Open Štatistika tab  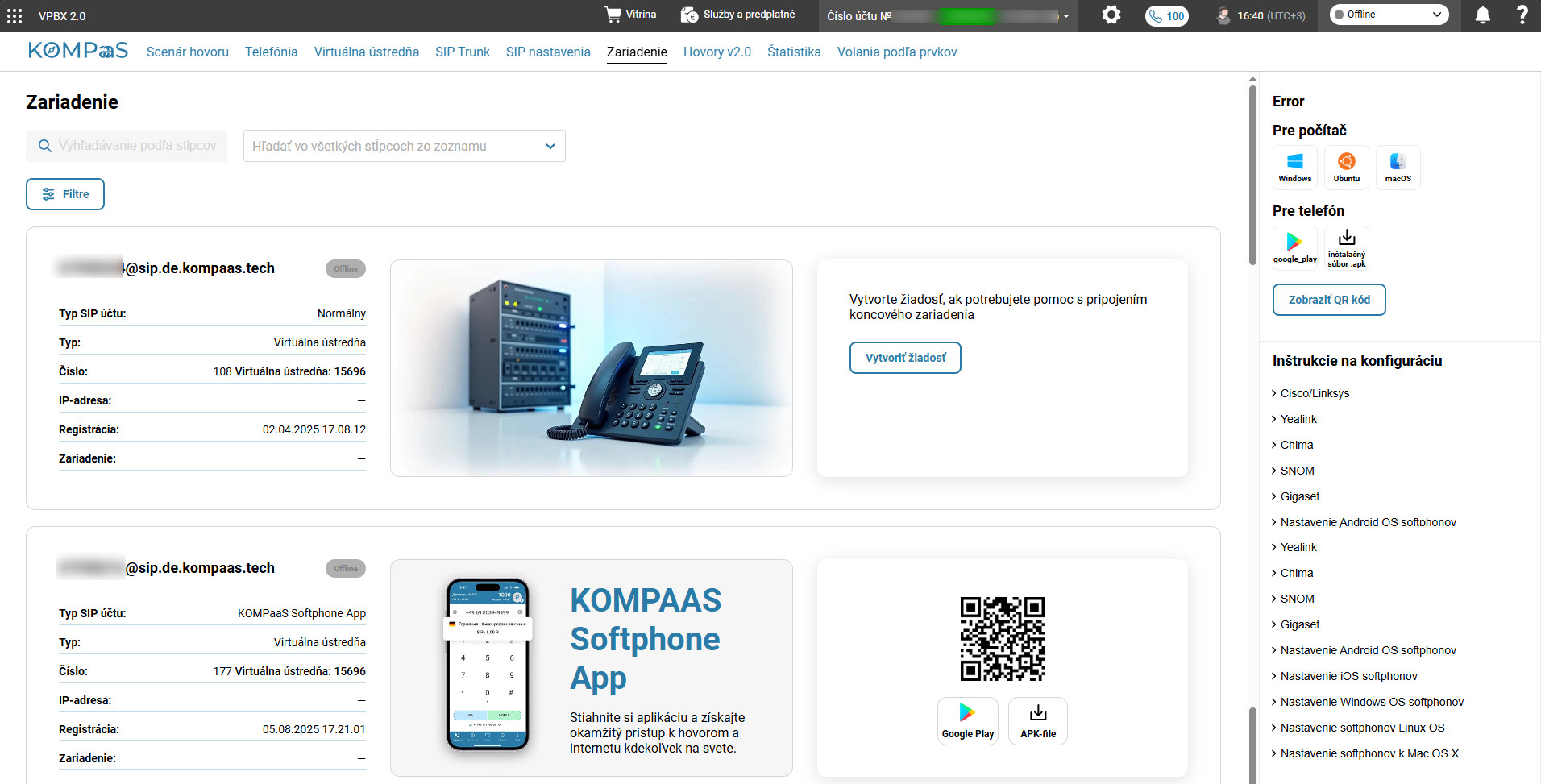click(x=794, y=52)
